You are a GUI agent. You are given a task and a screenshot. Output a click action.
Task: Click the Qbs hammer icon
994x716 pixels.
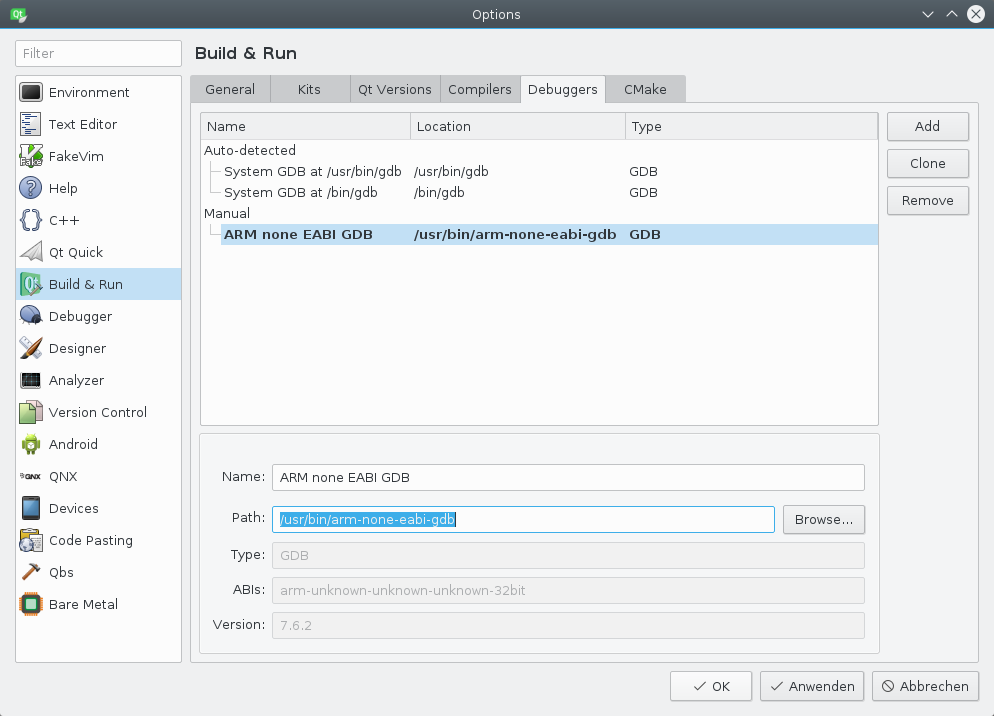[30, 572]
